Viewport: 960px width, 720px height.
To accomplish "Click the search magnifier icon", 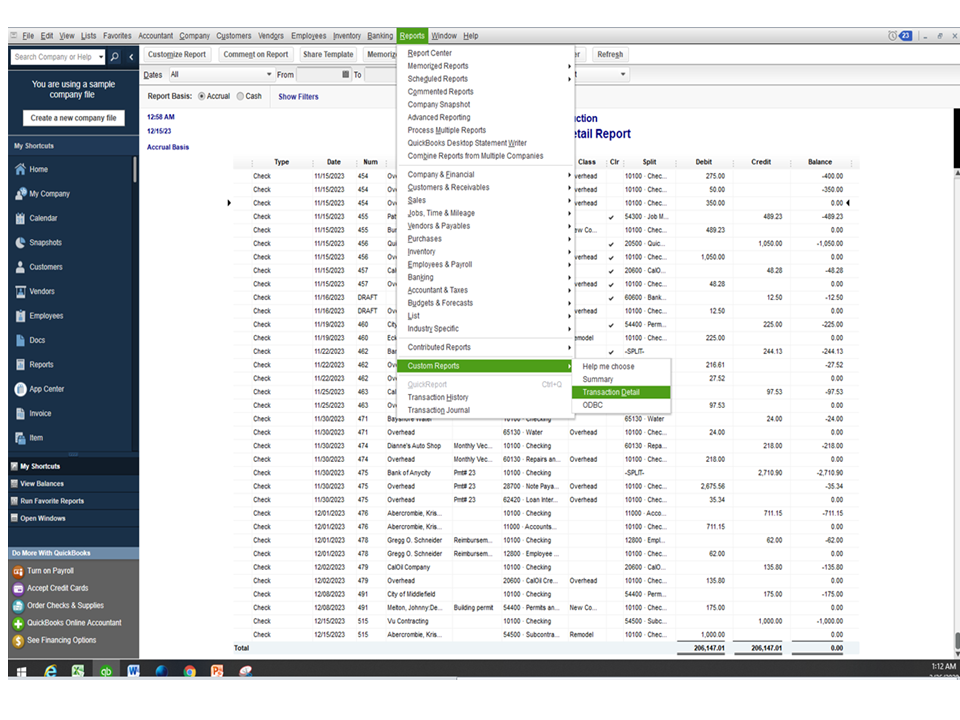I will [x=115, y=57].
